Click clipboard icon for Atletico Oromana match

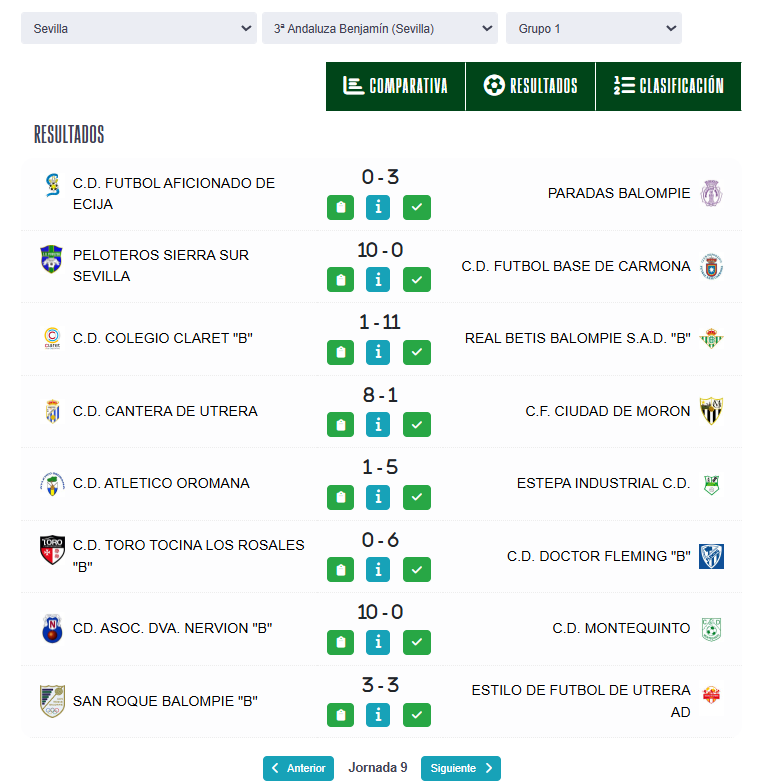pyautogui.click(x=341, y=497)
